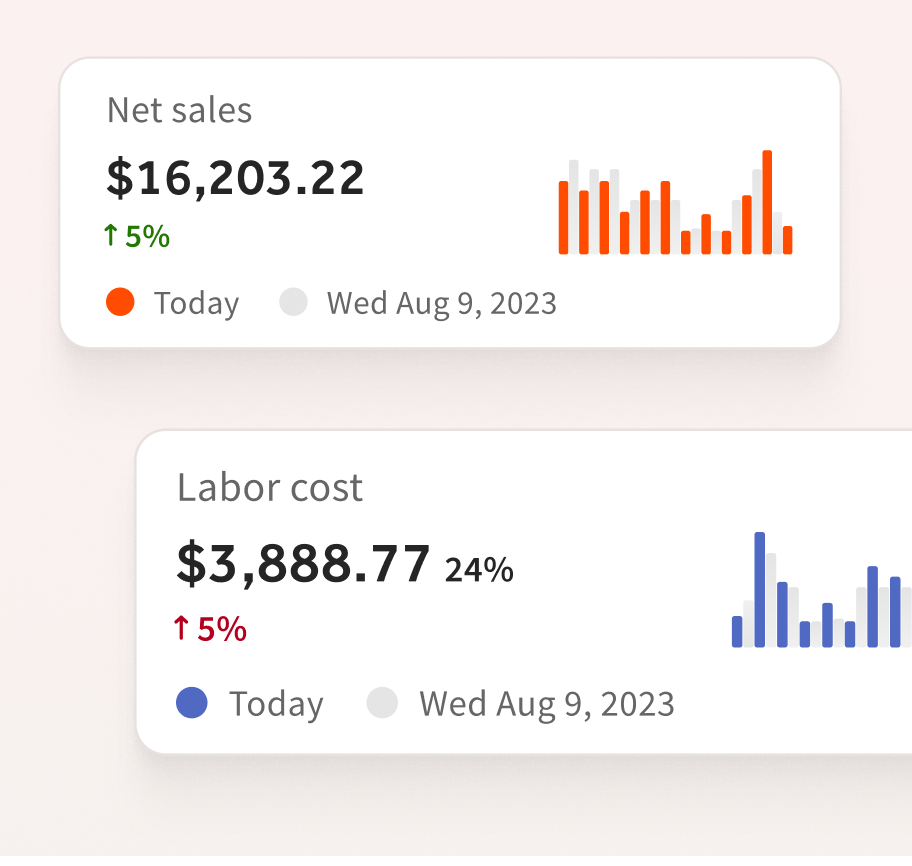Image resolution: width=912 pixels, height=866 pixels.
Task: Click the gray Wed Aug 9 dot on Net sales
Action: tap(293, 302)
